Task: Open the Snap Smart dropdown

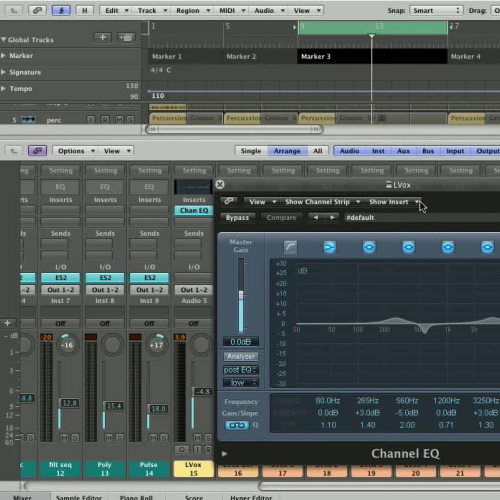Action: pos(436,11)
